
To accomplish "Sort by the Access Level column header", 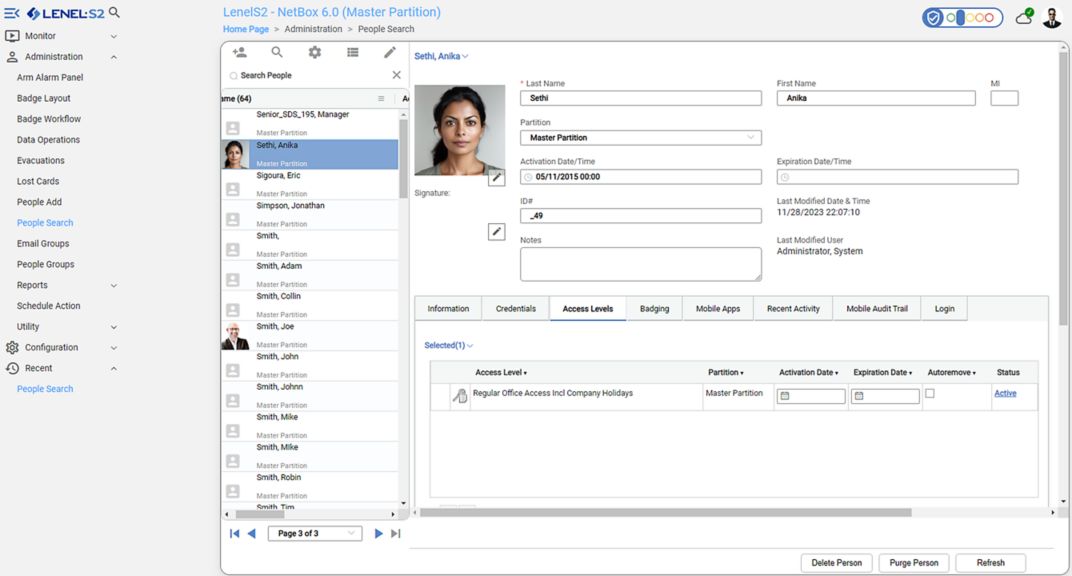I will click(x=500, y=373).
